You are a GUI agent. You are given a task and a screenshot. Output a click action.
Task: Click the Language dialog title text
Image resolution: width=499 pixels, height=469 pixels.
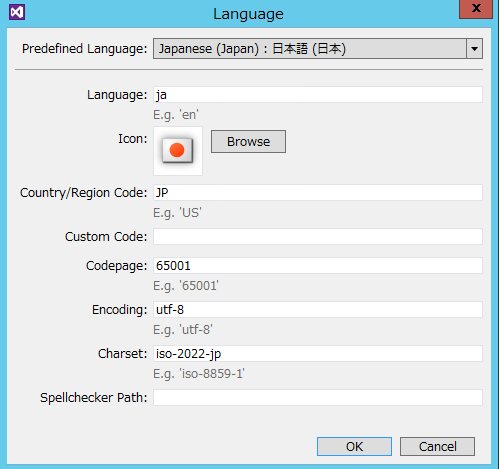248,14
